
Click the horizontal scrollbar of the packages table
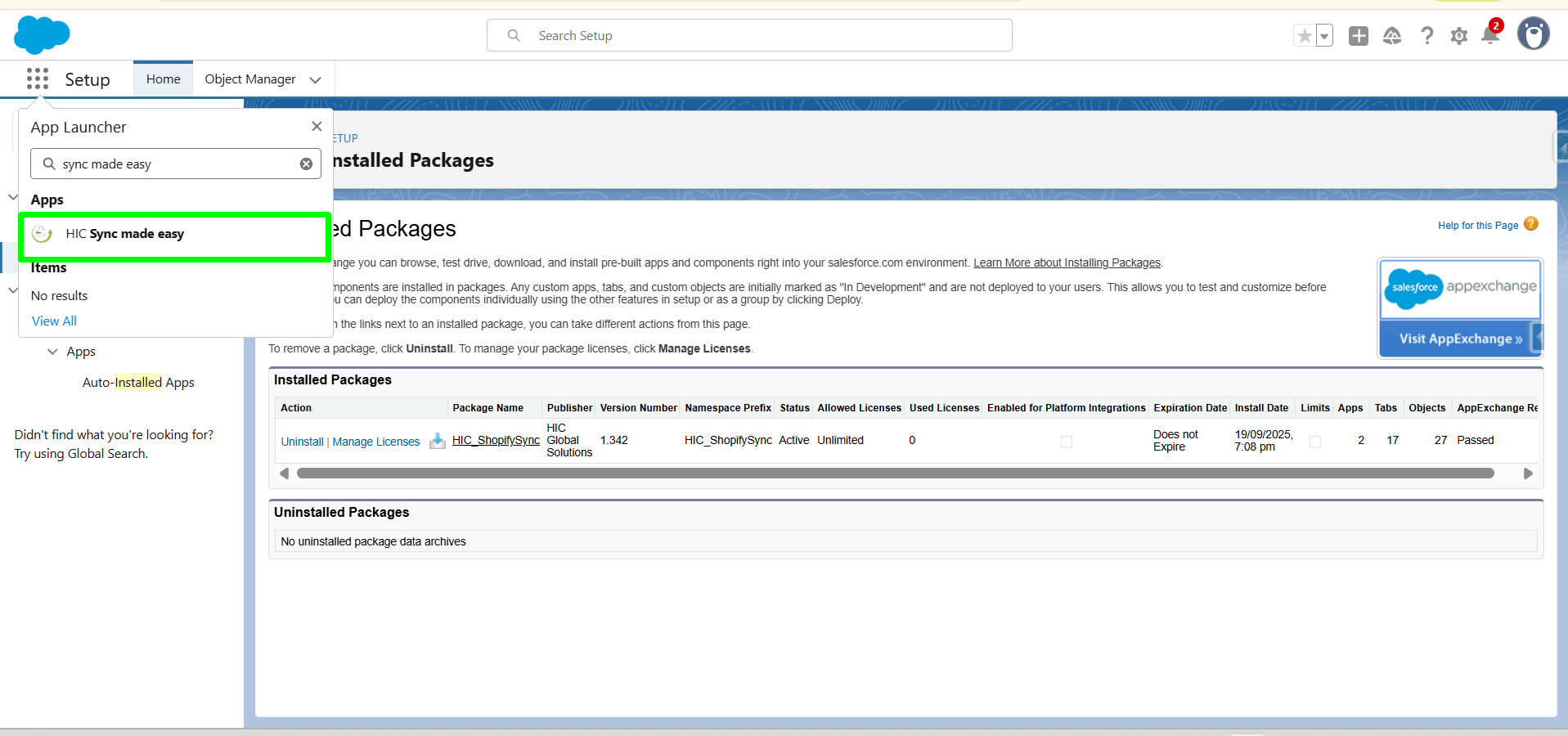[x=895, y=473]
